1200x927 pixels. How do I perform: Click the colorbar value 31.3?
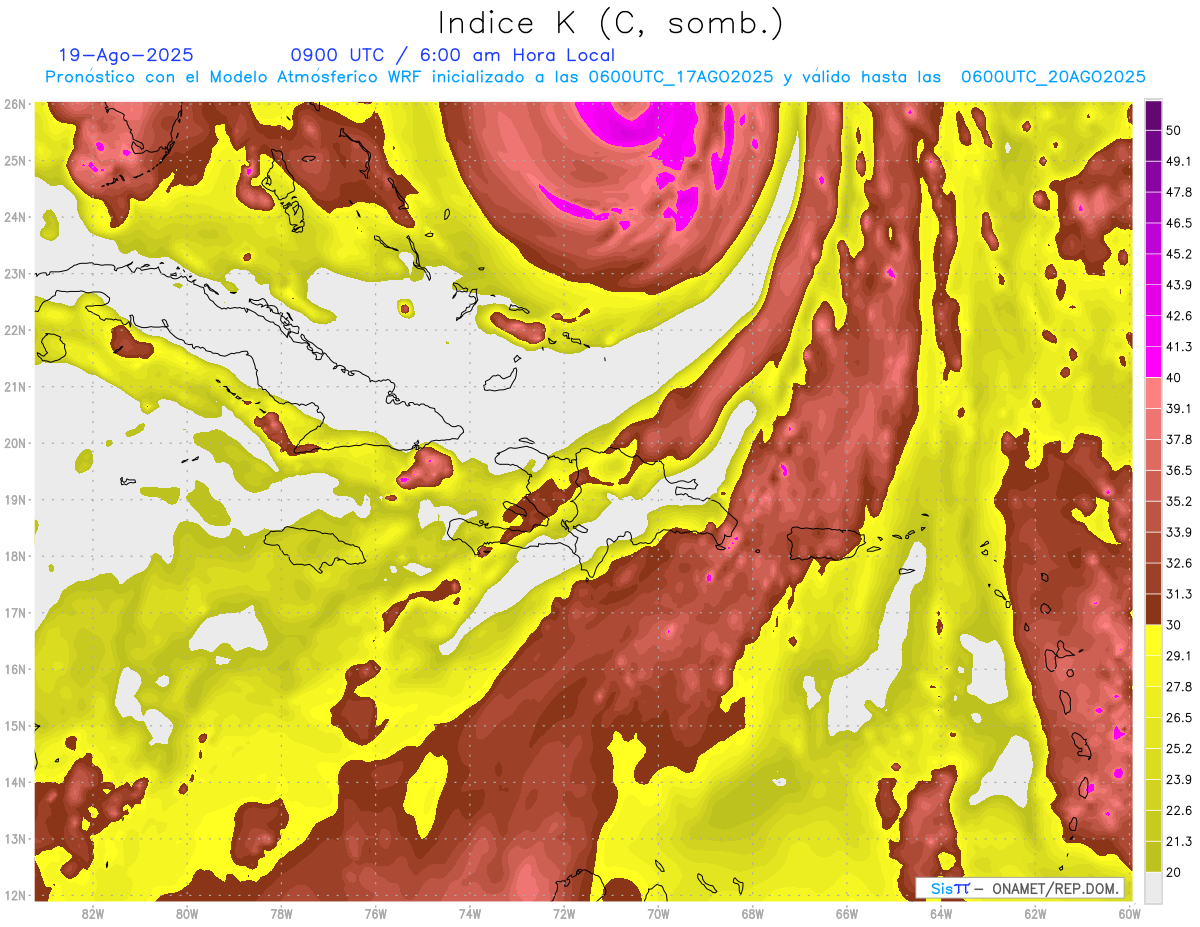(1179, 594)
